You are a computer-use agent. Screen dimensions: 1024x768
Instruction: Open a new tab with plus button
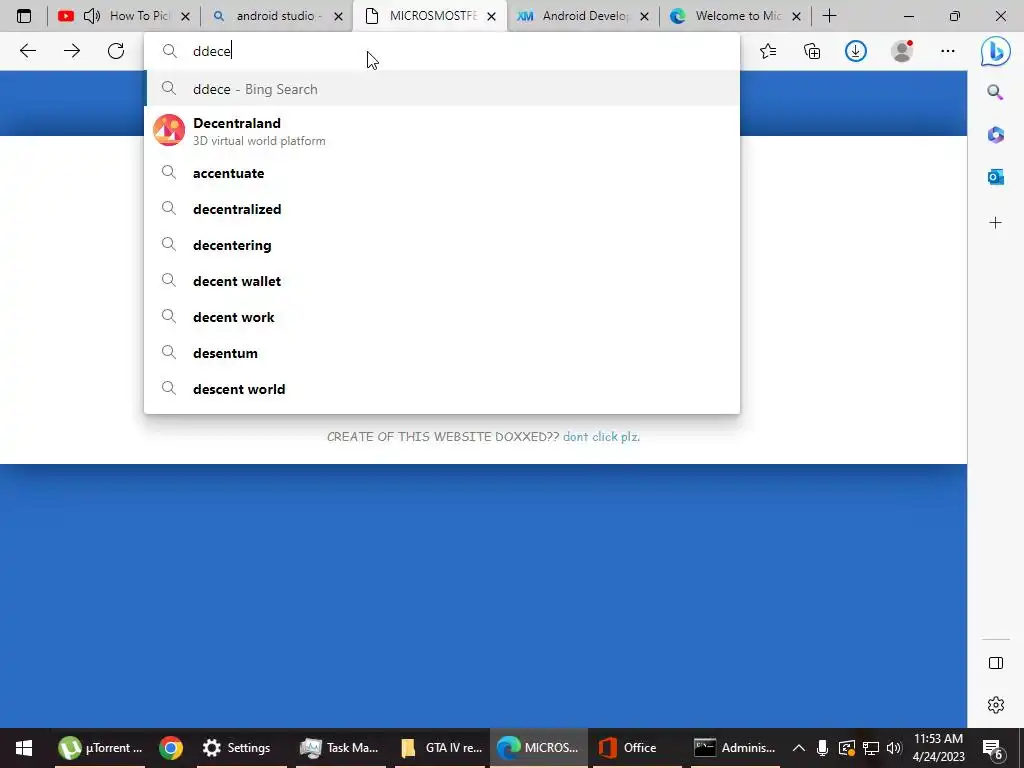click(829, 16)
